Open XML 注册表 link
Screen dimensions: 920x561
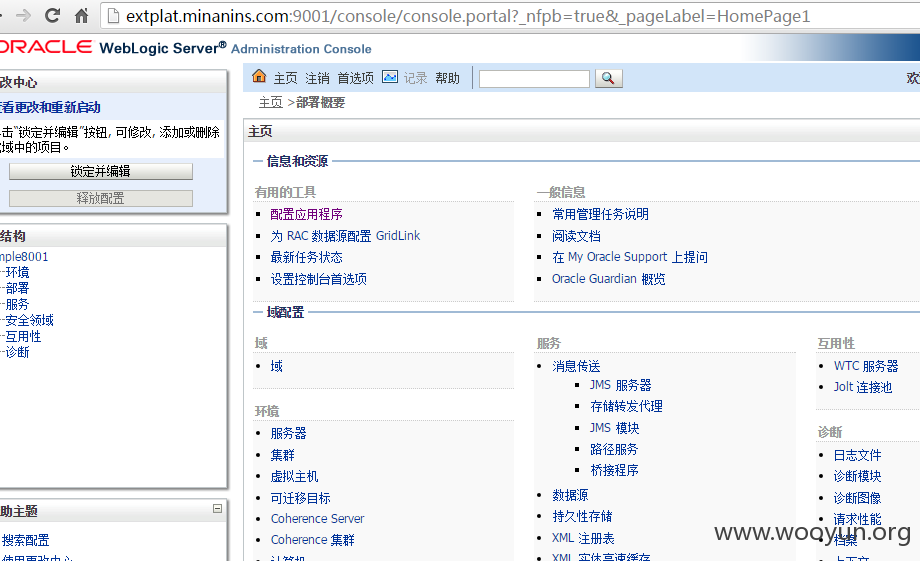pyautogui.click(x=583, y=538)
